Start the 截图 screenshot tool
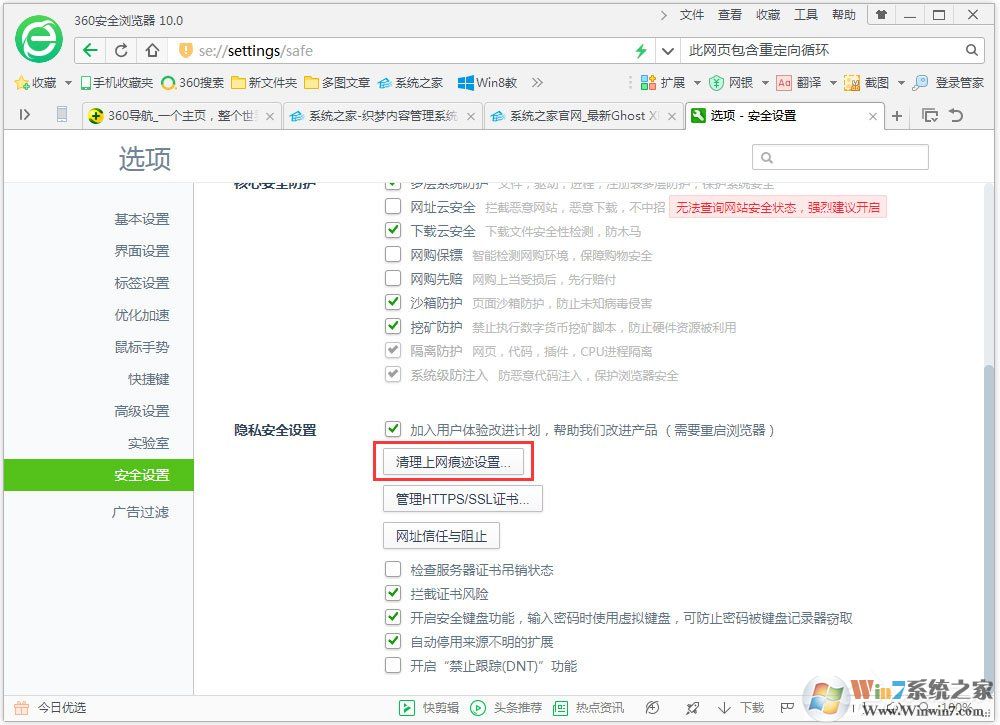This screenshot has height=725, width=1000. click(875, 83)
